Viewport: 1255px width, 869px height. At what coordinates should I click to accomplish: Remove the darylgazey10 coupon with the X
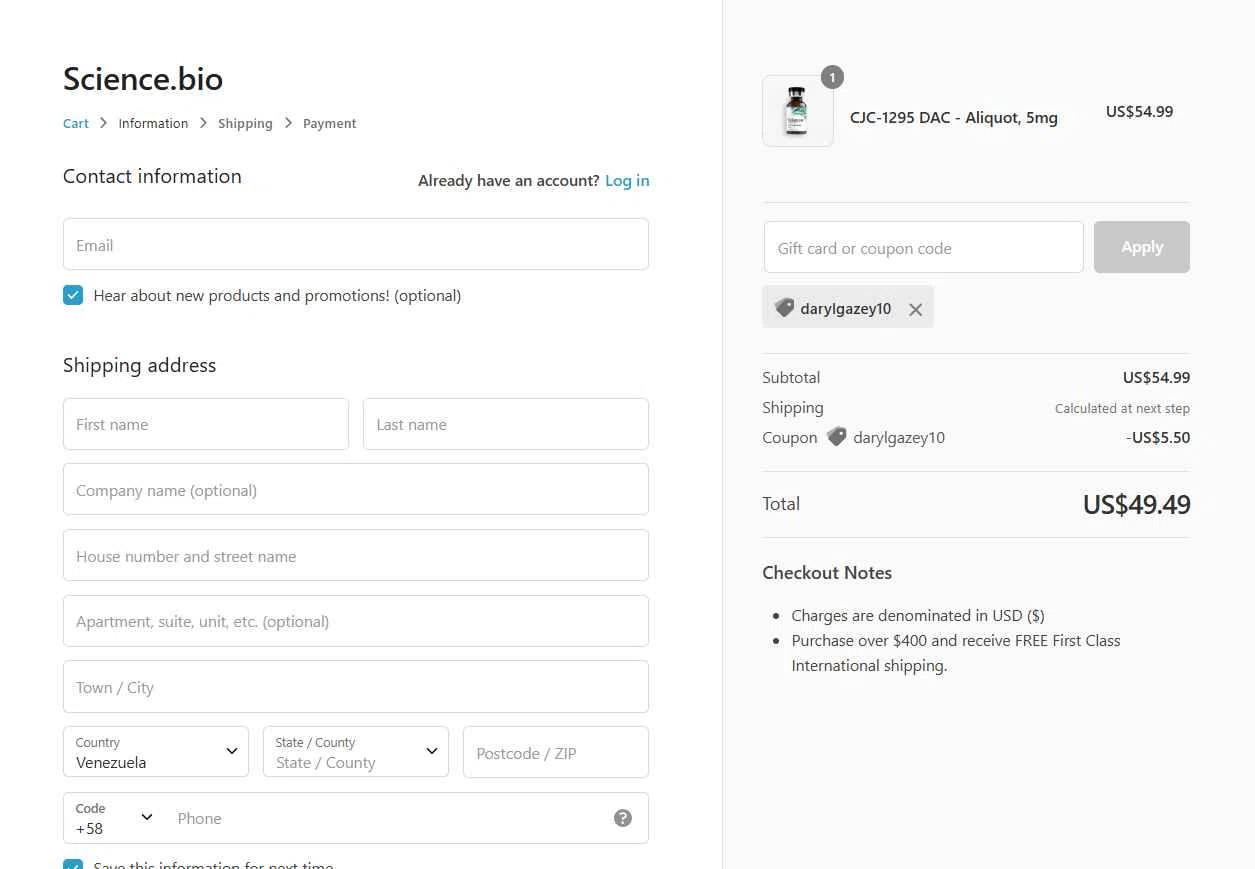click(915, 310)
